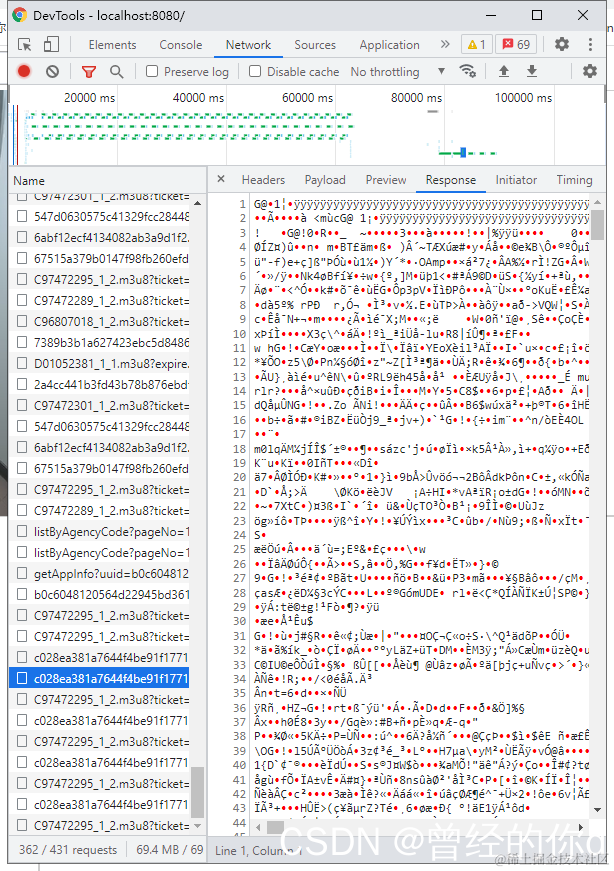Switch to the Console tab
The width and height of the screenshot is (614, 871).
(x=181, y=45)
